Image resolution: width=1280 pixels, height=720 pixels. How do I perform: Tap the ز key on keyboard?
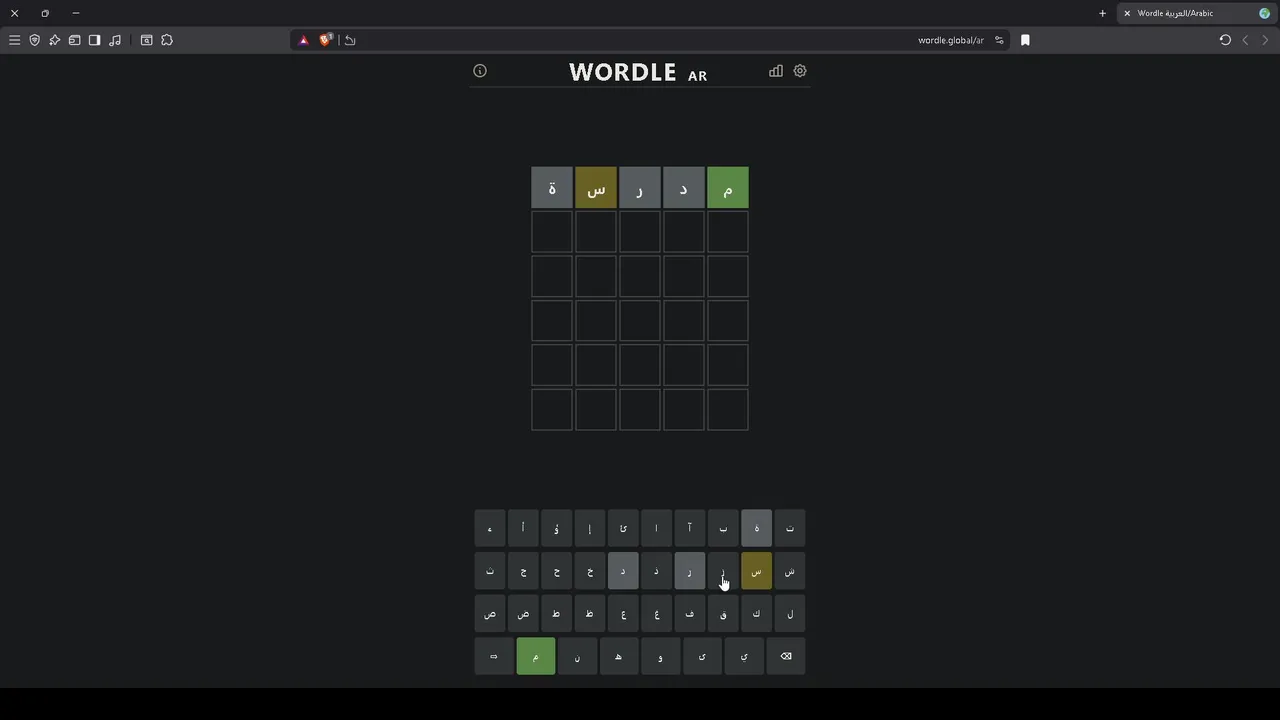(723, 571)
